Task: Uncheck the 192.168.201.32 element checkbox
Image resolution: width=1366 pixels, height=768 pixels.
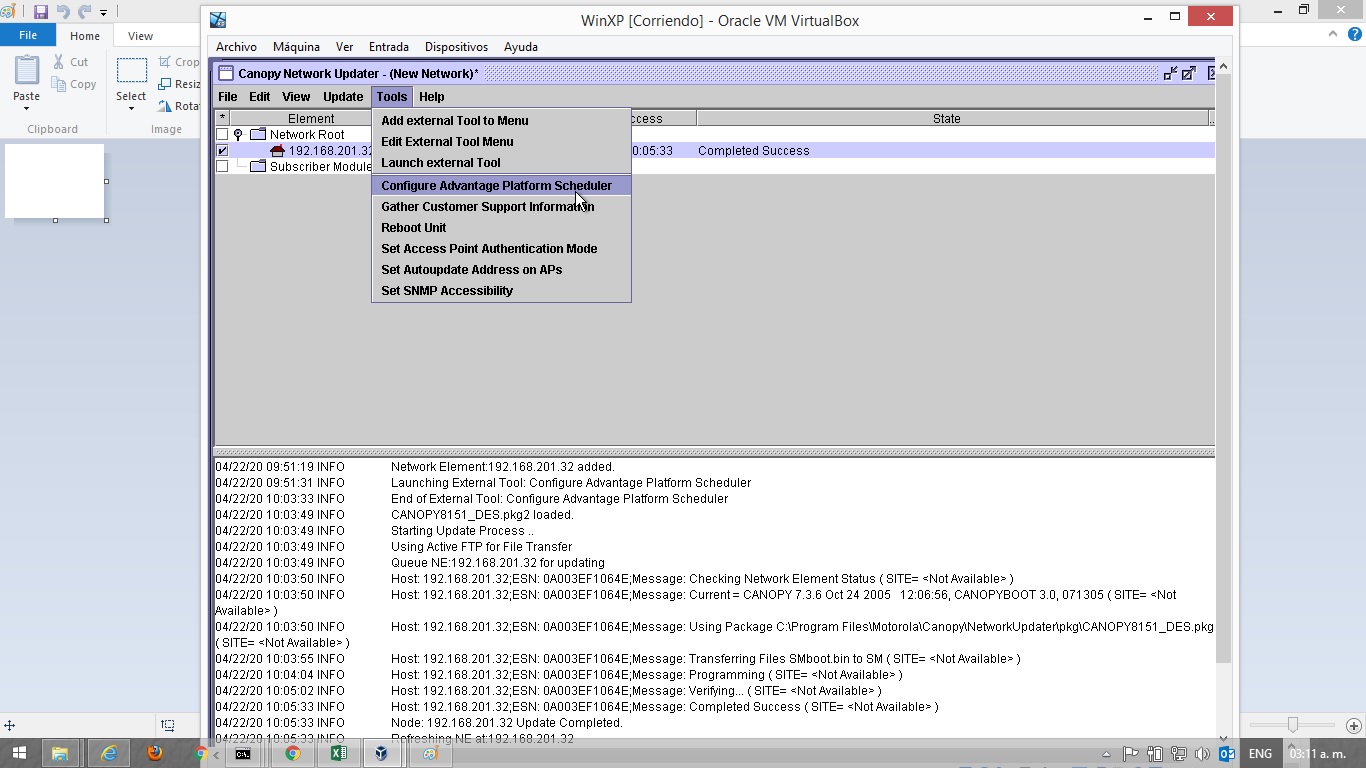Action: tap(222, 151)
